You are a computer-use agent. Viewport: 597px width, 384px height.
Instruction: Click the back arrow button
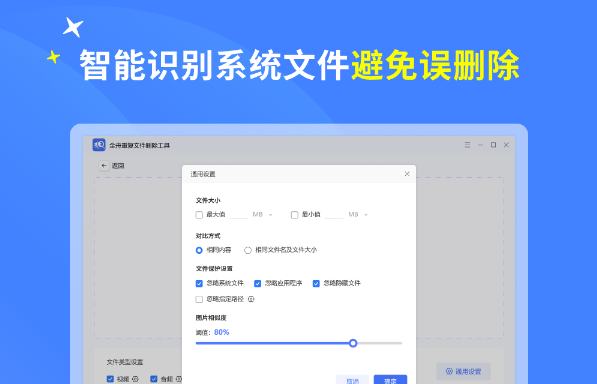pyautogui.click(x=104, y=166)
